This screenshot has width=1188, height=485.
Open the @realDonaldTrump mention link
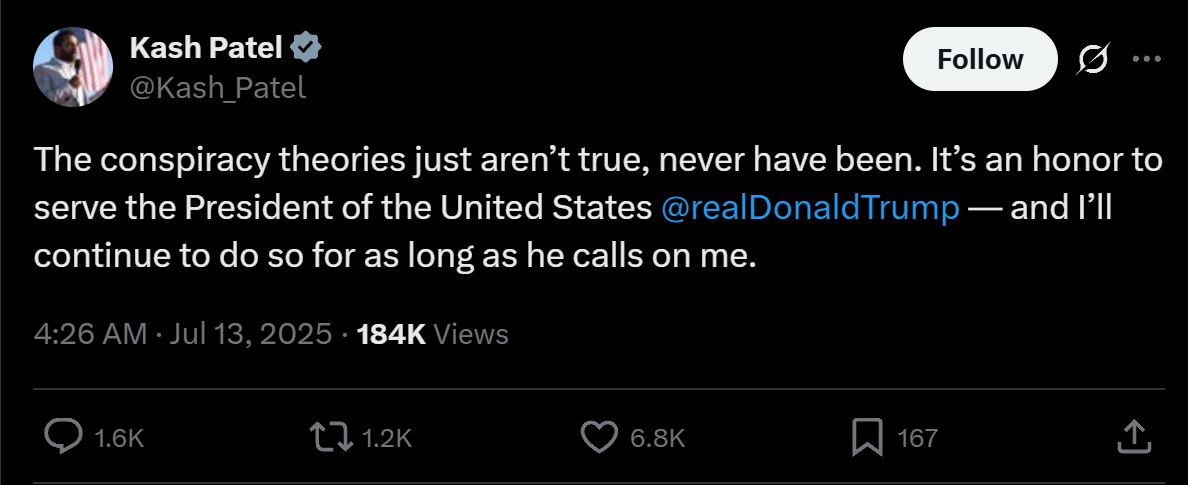810,208
